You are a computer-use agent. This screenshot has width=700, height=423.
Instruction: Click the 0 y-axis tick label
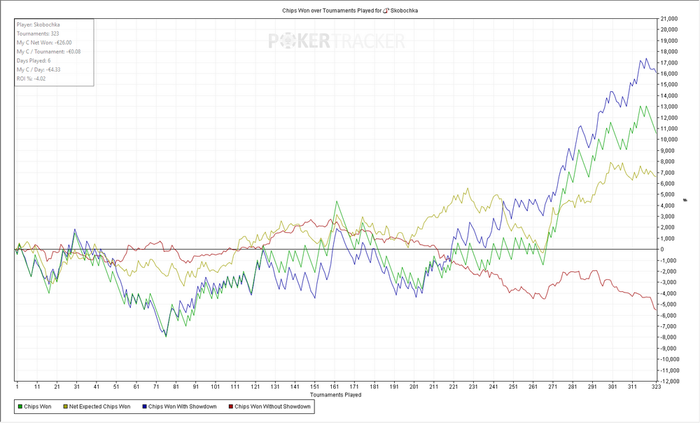tap(662, 249)
